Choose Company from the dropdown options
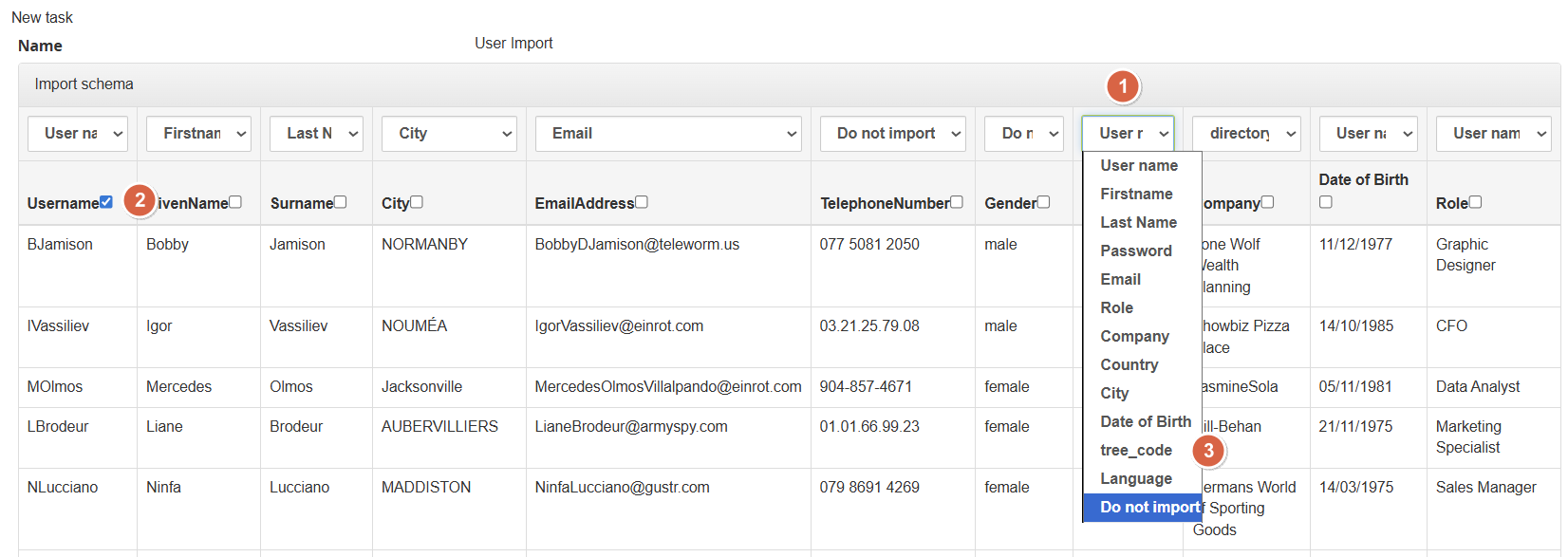The height and width of the screenshot is (557, 1568). pos(1134,336)
